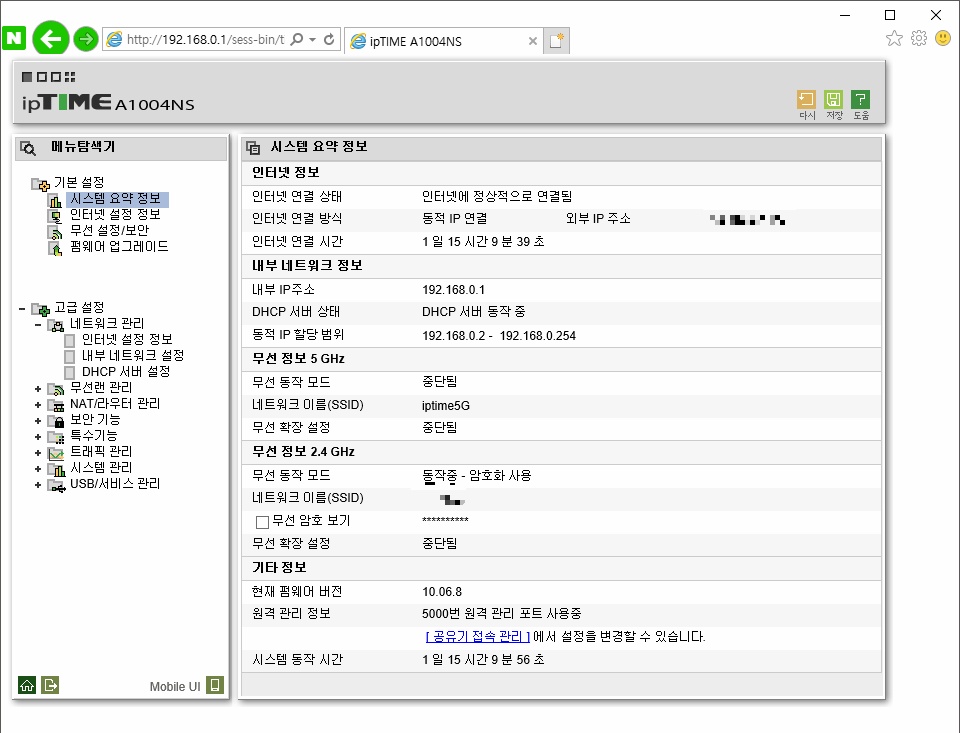The image size is (960, 733).
Task: Click the logout icon at sidebar bottom
Action: tap(50, 685)
